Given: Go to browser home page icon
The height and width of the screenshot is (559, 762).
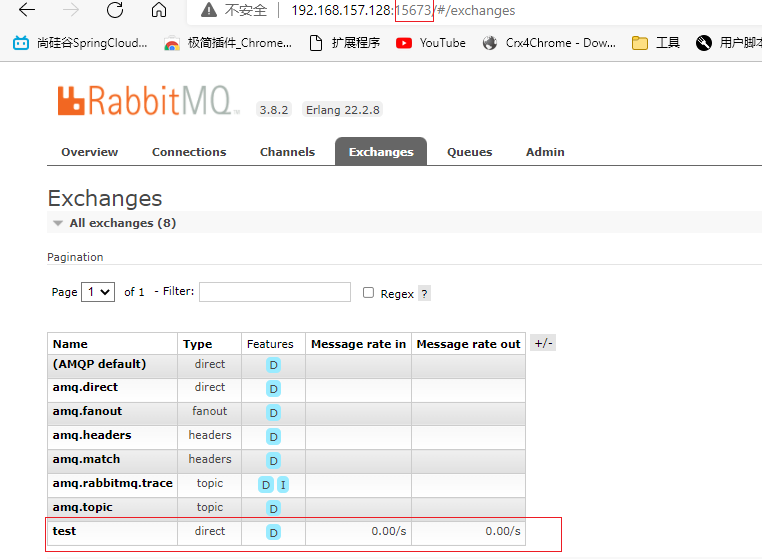Looking at the screenshot, I should click(x=159, y=10).
